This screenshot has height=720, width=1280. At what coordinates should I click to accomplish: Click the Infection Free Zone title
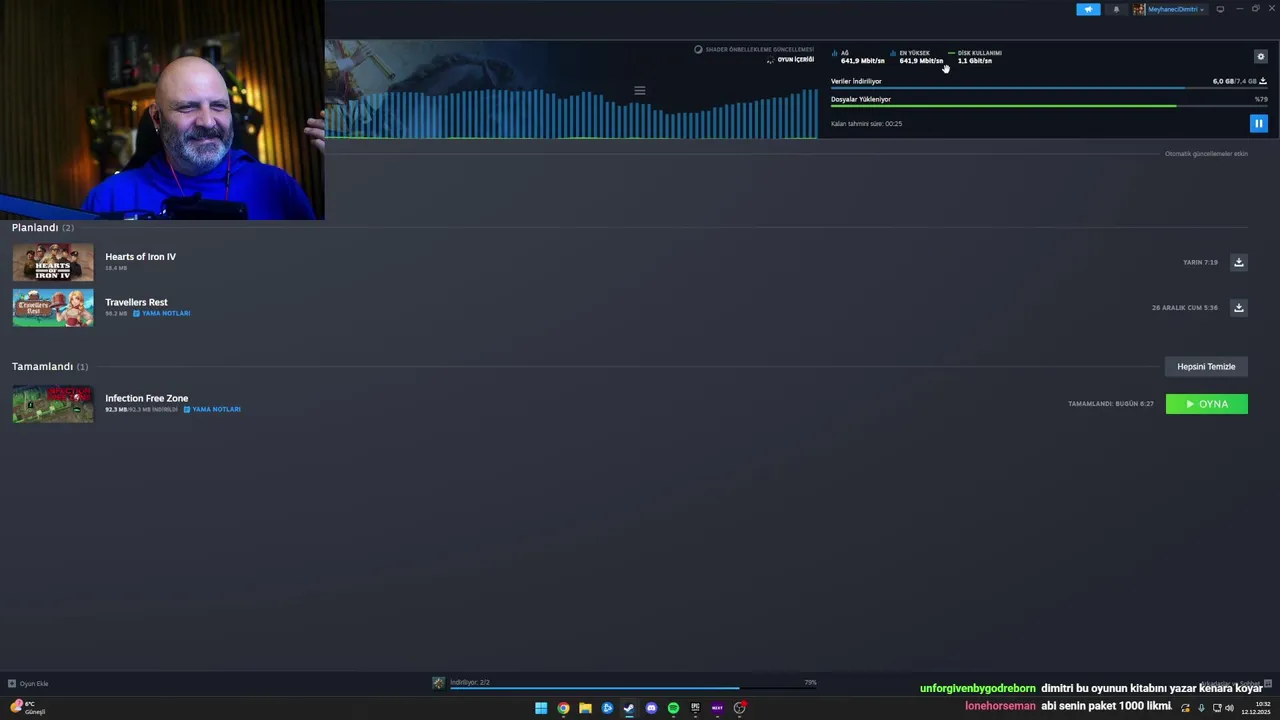click(146, 398)
